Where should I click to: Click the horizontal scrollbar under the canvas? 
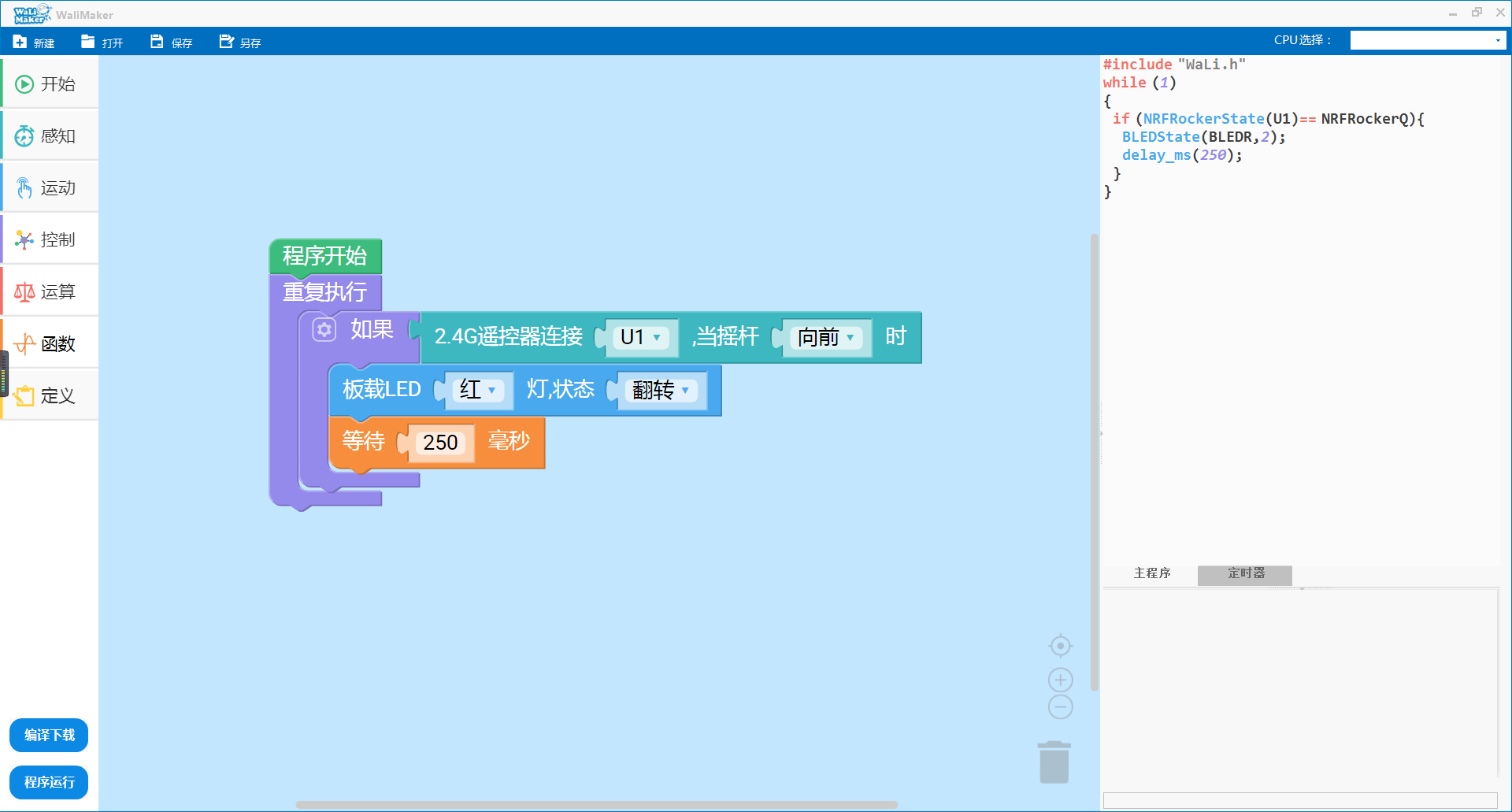[x=596, y=805]
